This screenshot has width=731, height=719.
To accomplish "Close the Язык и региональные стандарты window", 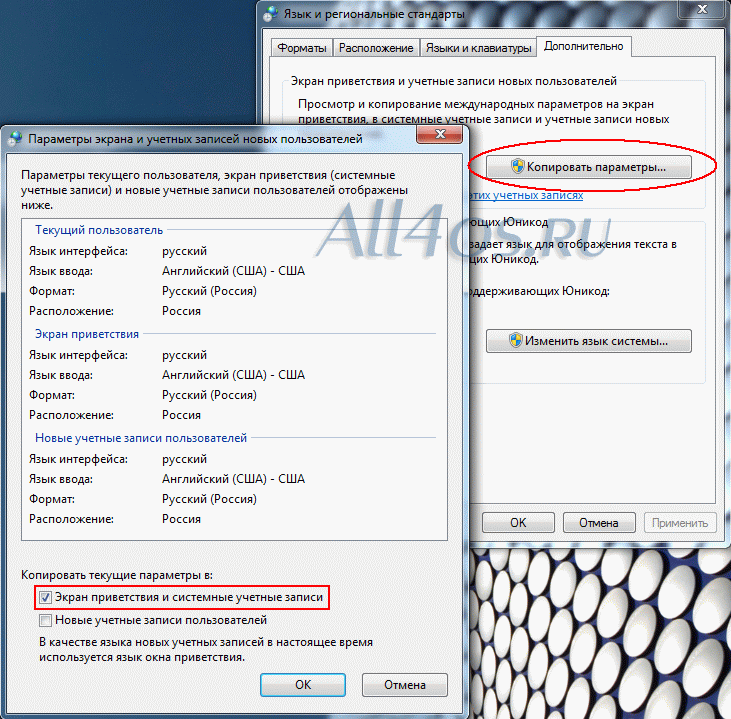I will point(702,9).
